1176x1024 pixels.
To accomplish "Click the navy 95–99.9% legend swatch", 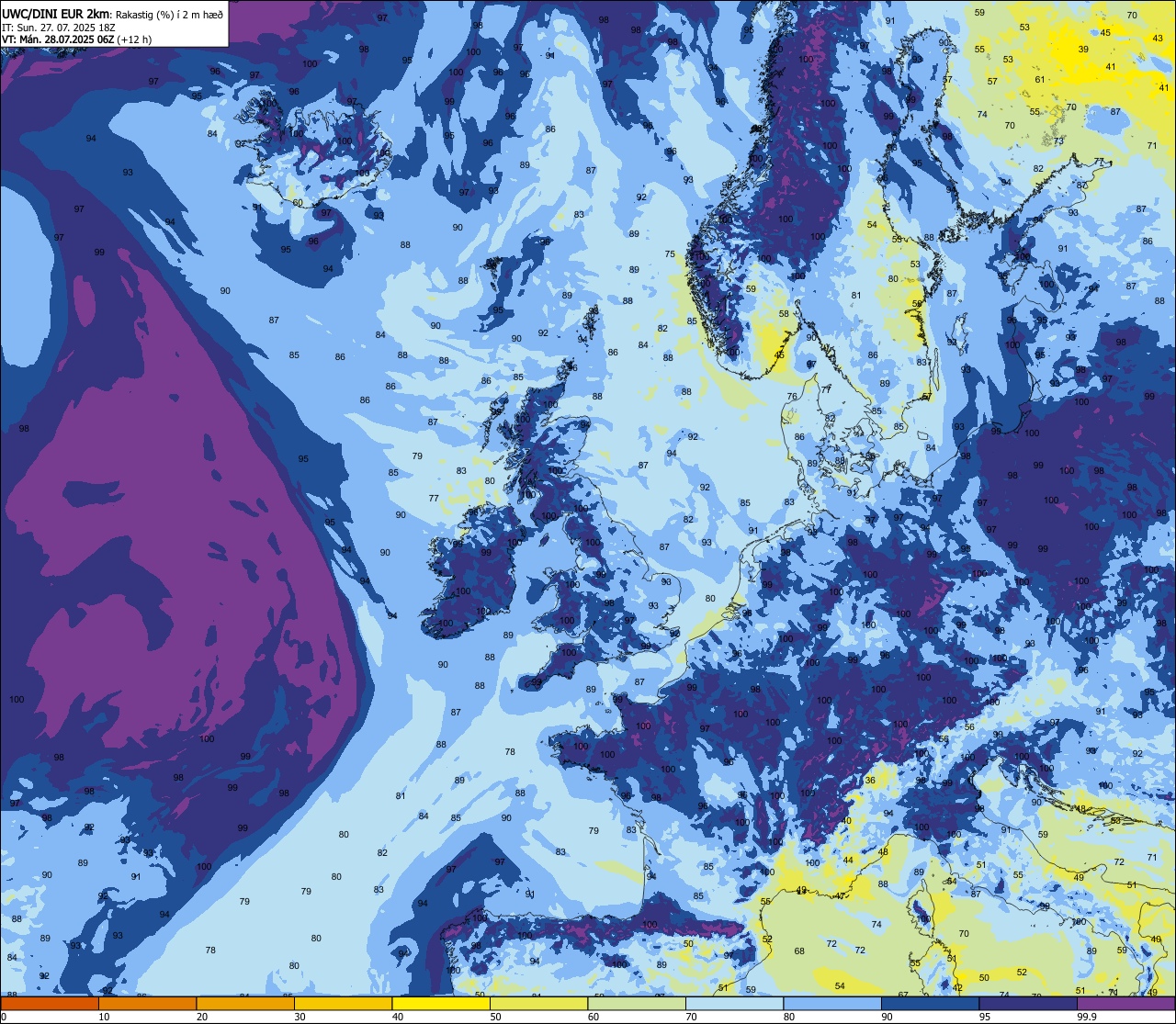I will tap(1028, 1003).
